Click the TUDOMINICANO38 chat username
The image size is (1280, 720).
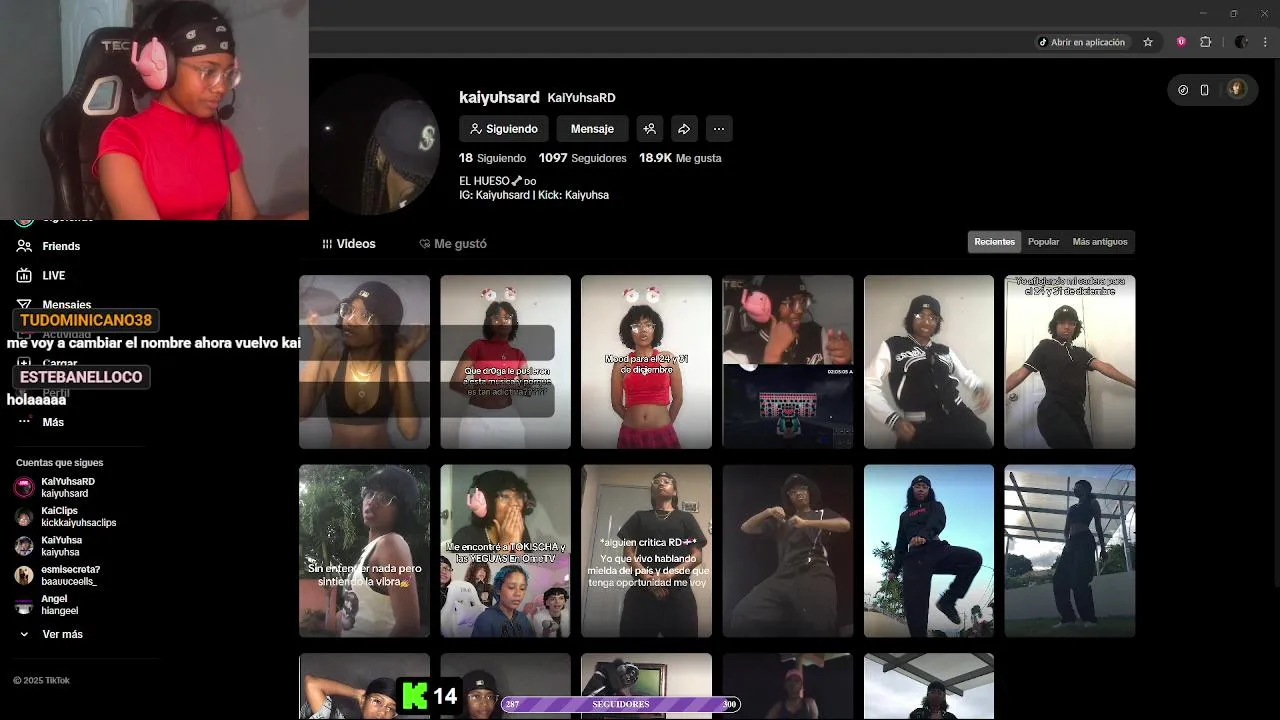(86, 320)
